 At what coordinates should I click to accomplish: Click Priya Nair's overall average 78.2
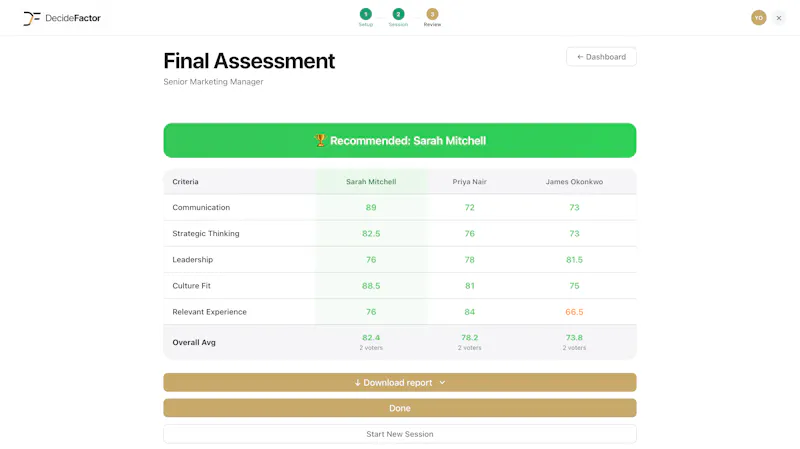tap(469, 338)
